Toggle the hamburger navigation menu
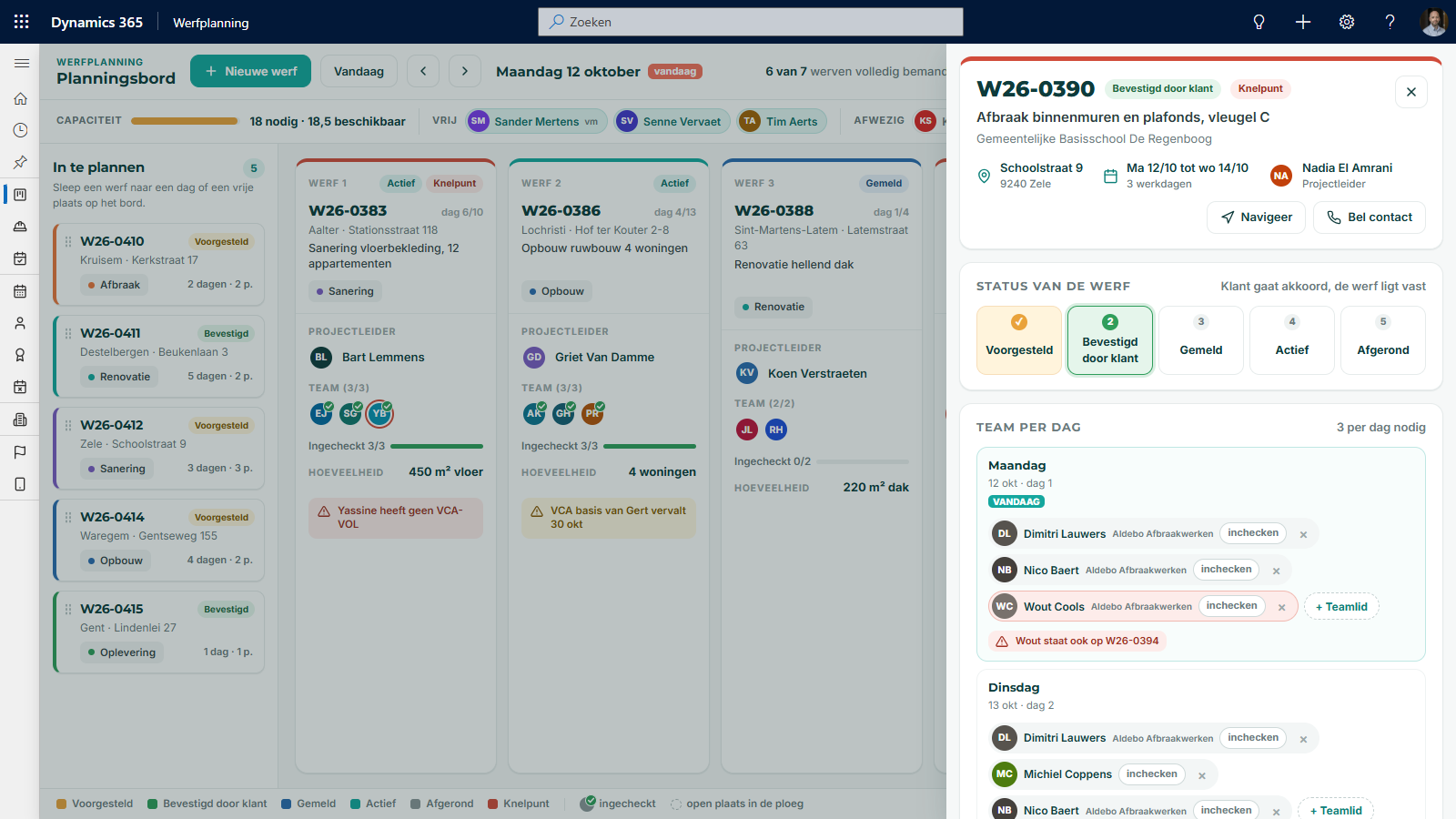The image size is (1456, 819). 21,64
